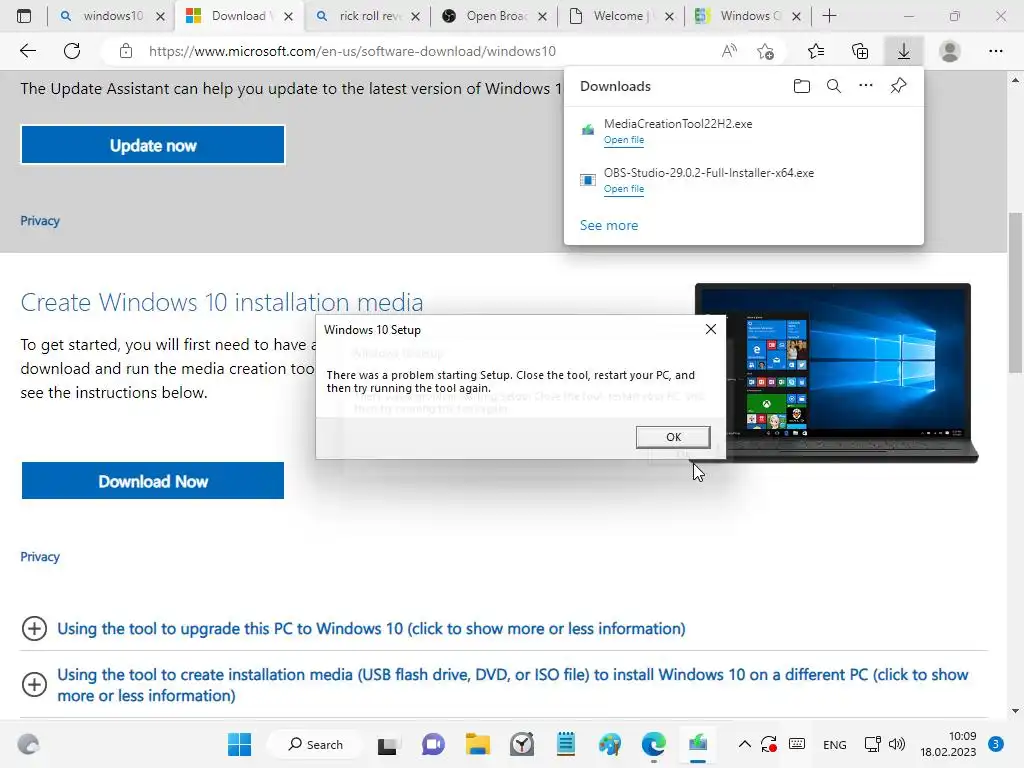Open the browser profile avatar
Image resolution: width=1024 pixels, height=768 pixels.
[x=950, y=51]
